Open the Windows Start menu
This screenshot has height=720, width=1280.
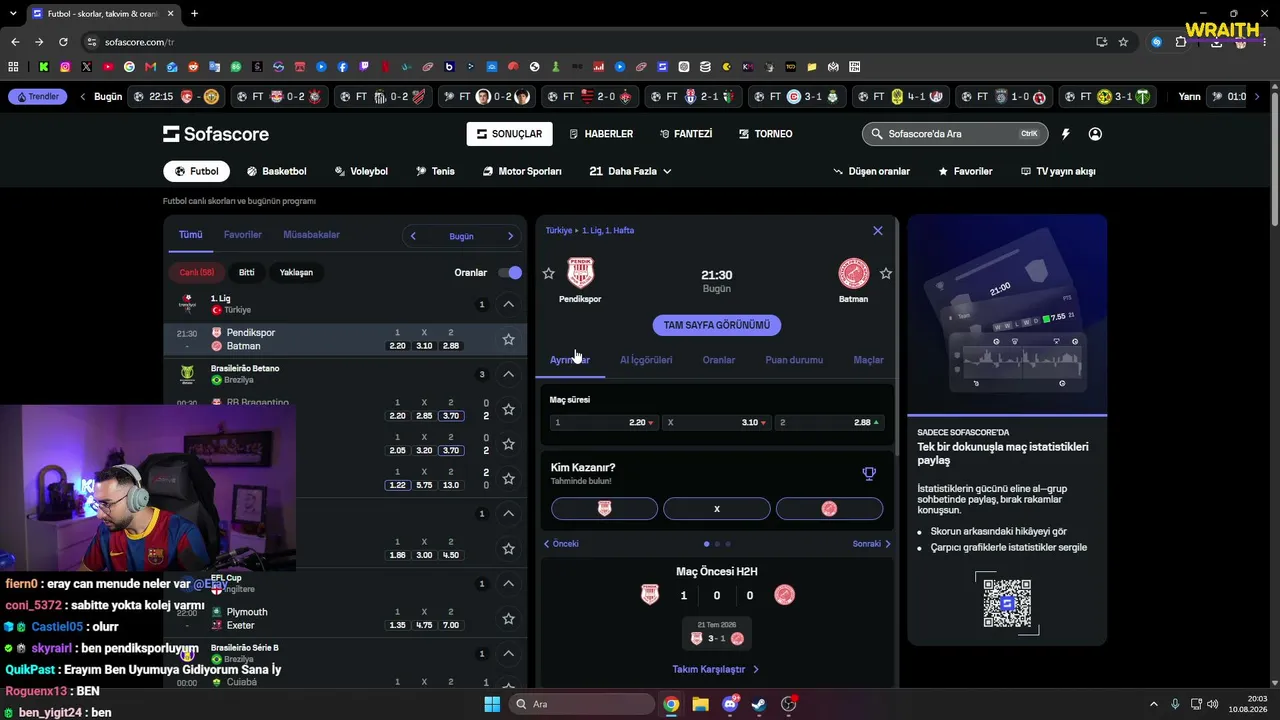(492, 704)
